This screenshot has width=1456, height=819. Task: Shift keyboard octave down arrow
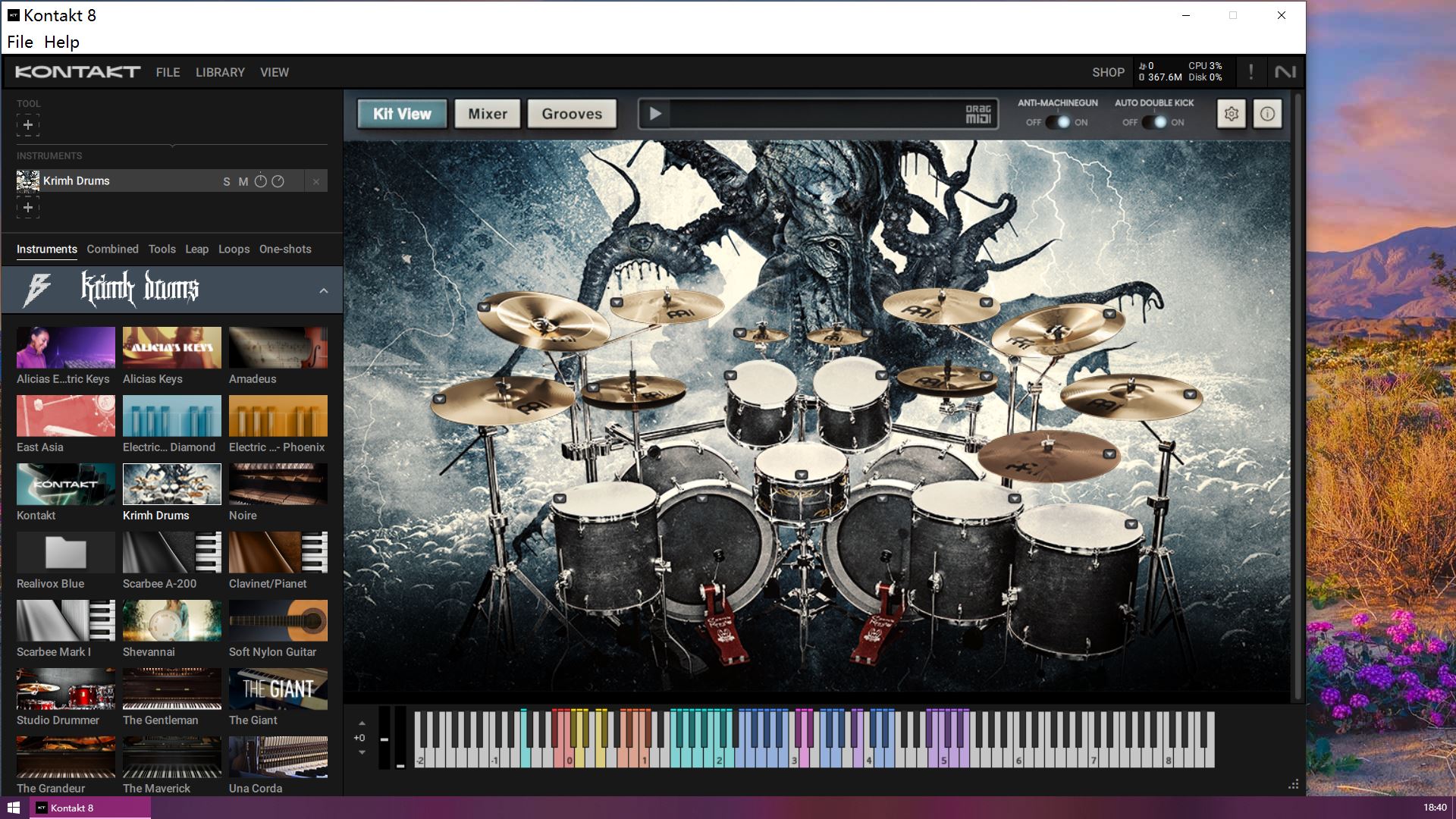tap(362, 752)
